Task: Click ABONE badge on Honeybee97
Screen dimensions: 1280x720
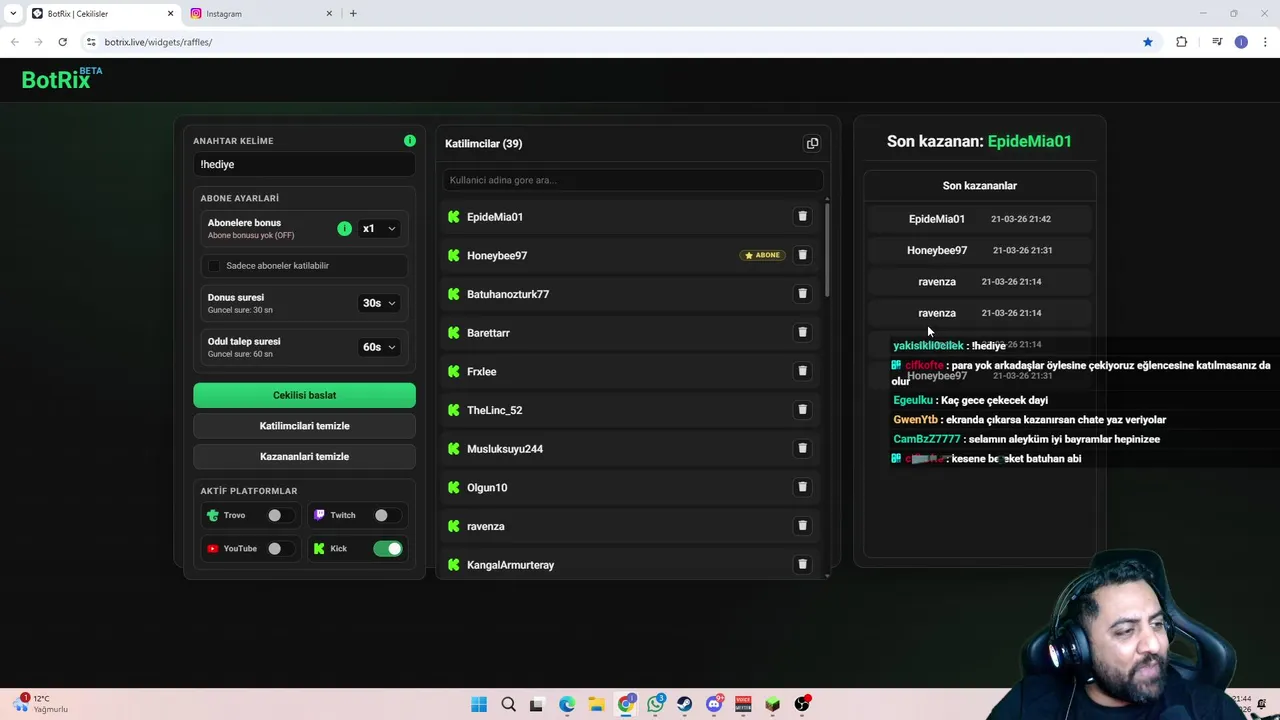Action: click(762, 255)
